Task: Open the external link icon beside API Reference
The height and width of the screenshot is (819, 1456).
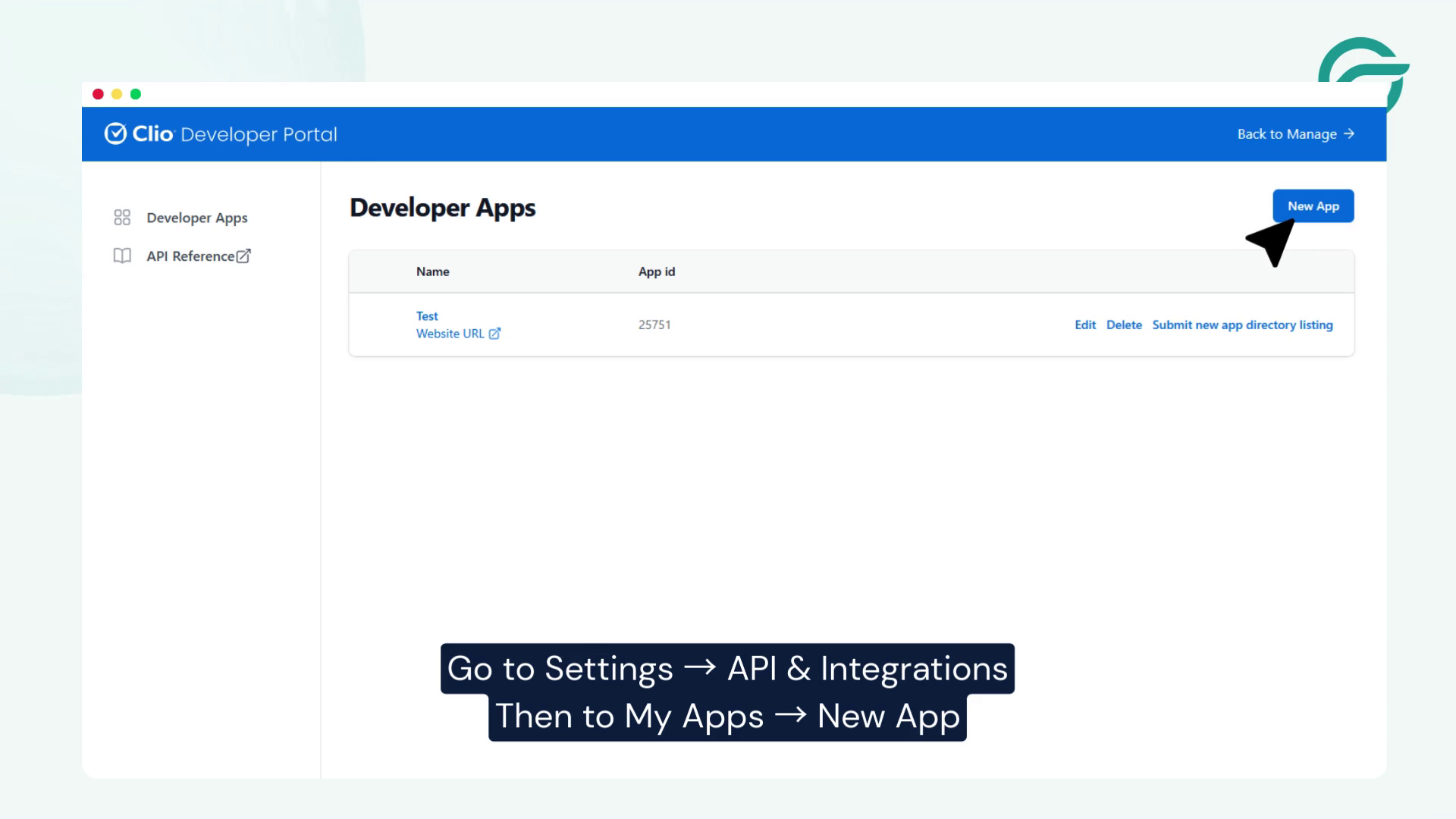Action: click(243, 256)
